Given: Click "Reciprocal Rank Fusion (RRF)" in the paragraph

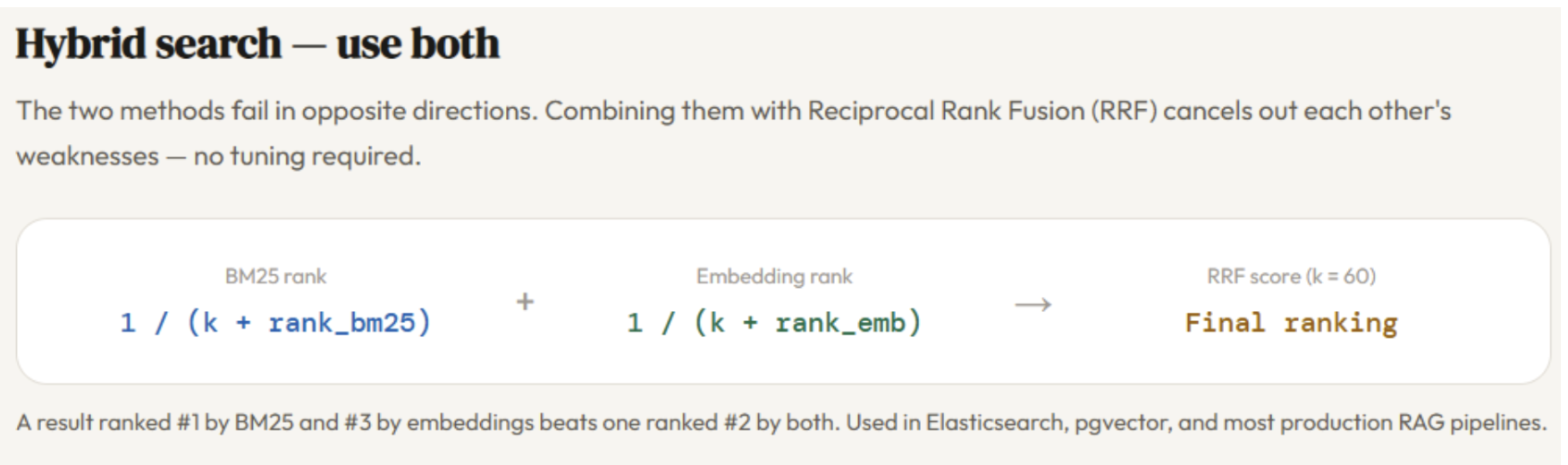Looking at the screenshot, I should click(x=982, y=111).
